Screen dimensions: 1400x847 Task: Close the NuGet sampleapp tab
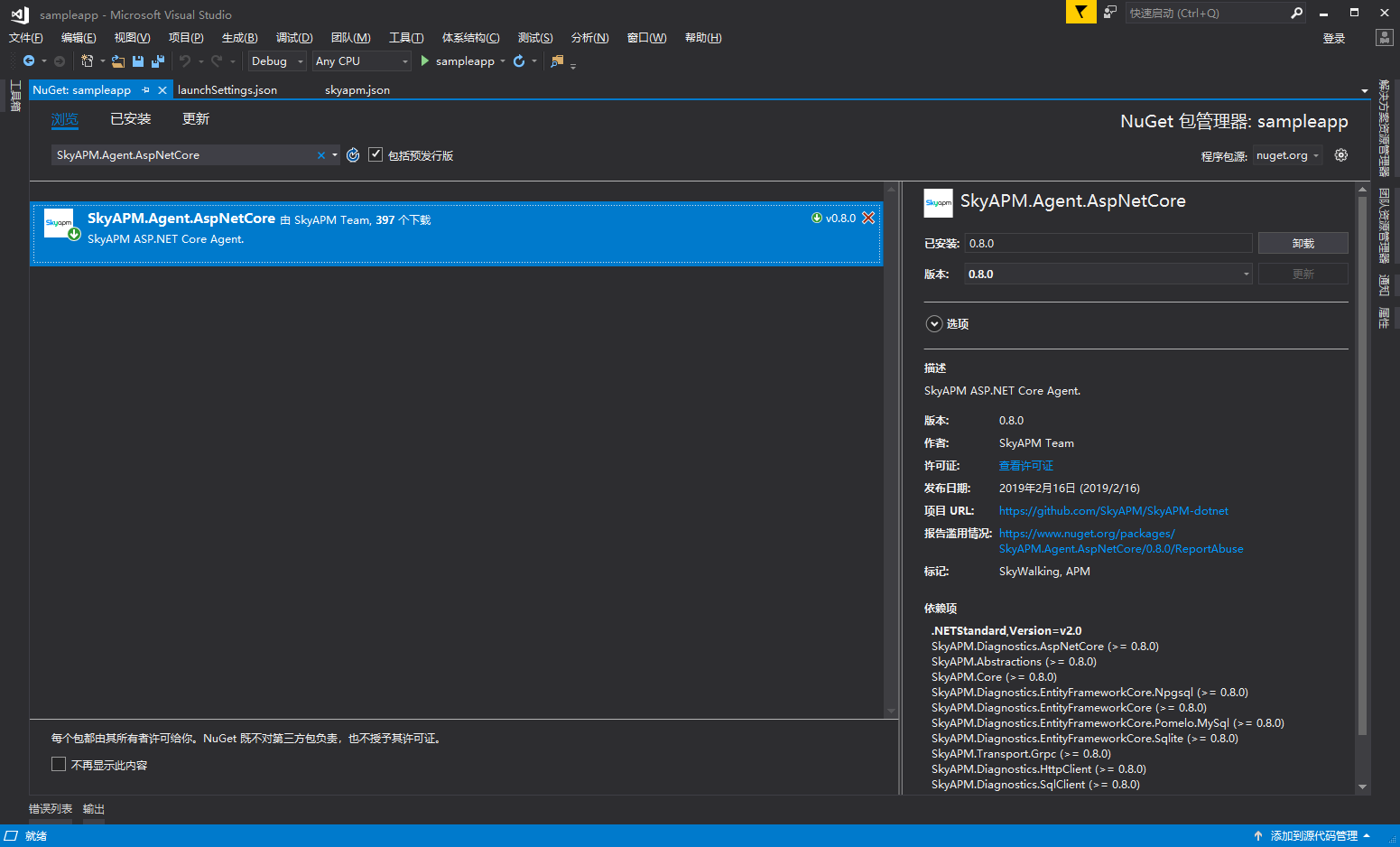click(162, 89)
